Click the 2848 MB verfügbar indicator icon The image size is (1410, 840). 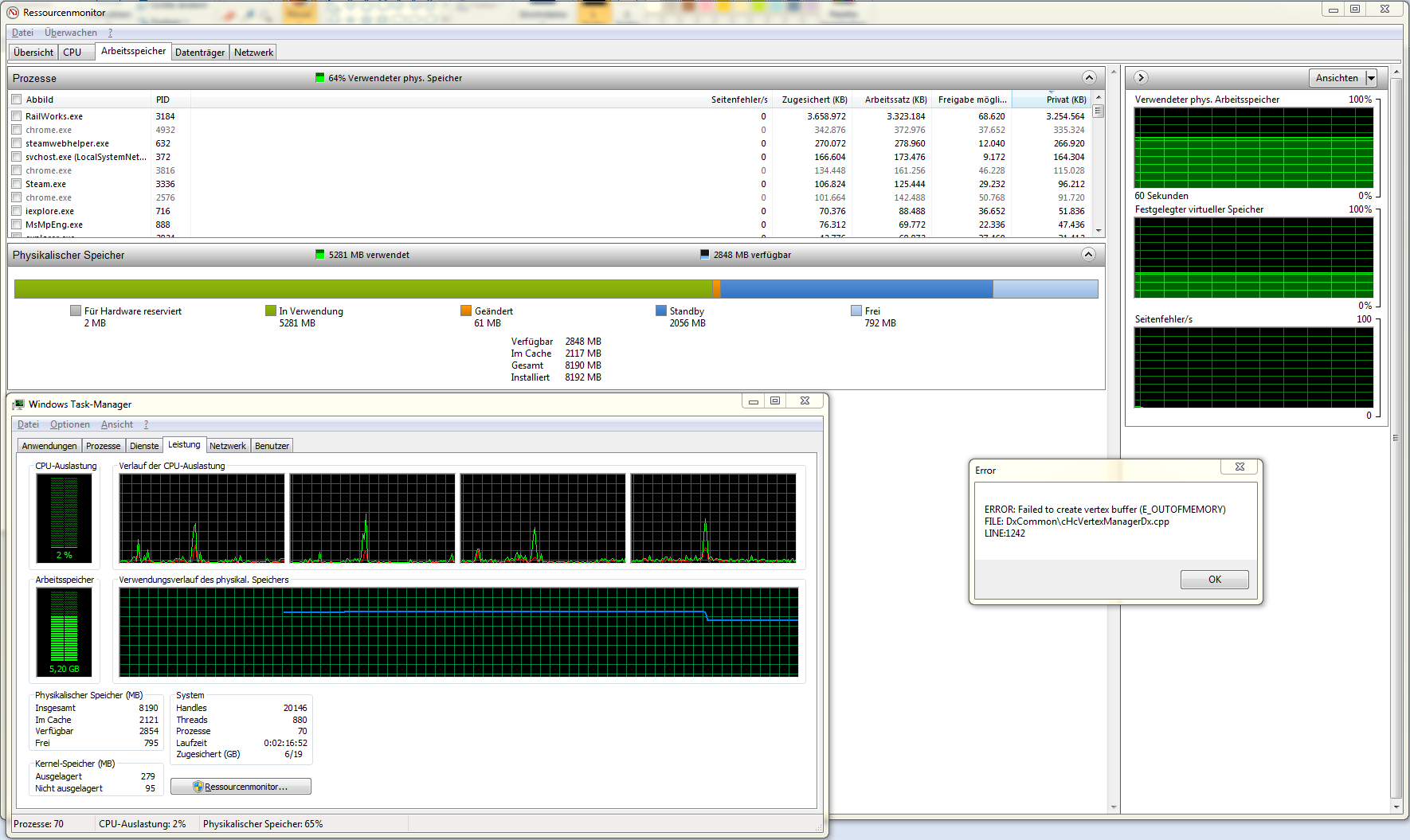point(704,255)
